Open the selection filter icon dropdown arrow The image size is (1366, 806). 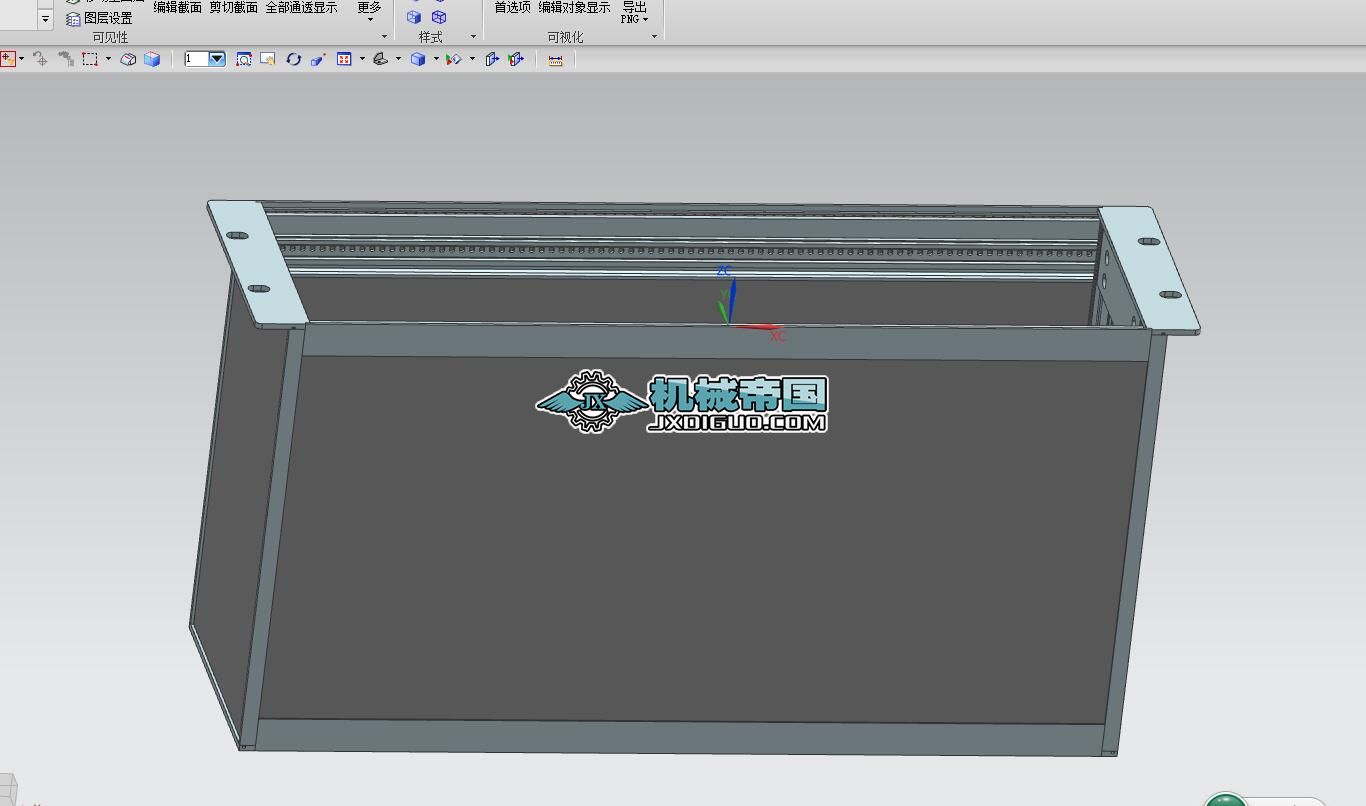[21, 59]
